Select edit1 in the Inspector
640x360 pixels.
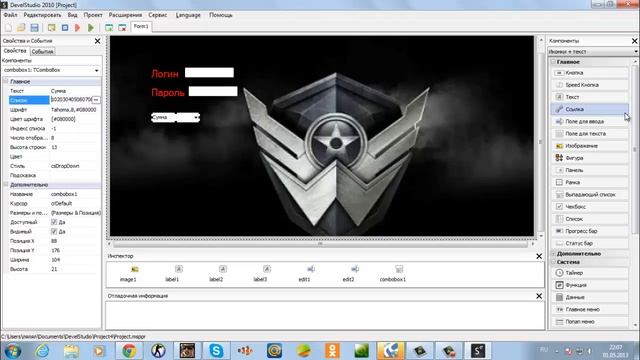304,273
